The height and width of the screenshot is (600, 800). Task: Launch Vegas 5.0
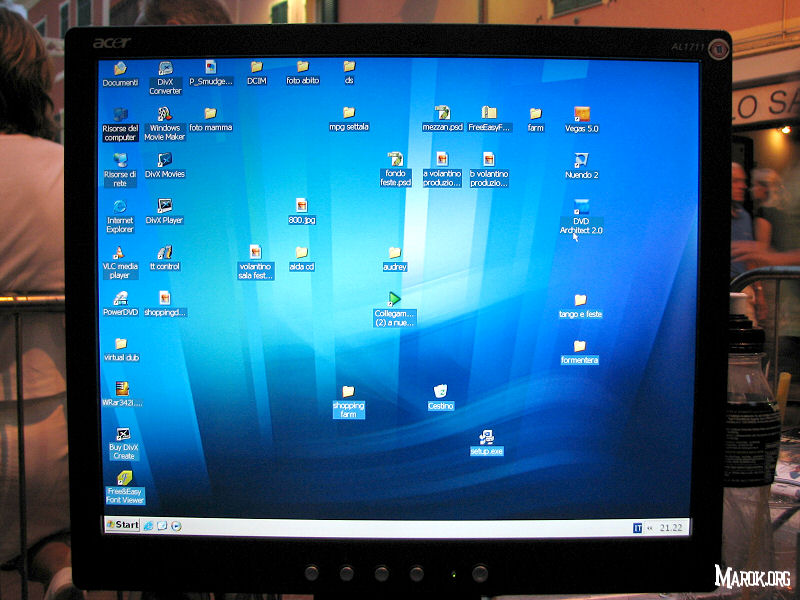coord(582,120)
